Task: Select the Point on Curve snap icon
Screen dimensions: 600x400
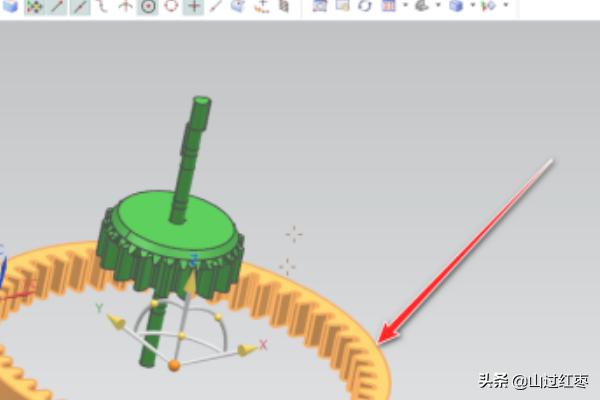Action: (216, 5)
